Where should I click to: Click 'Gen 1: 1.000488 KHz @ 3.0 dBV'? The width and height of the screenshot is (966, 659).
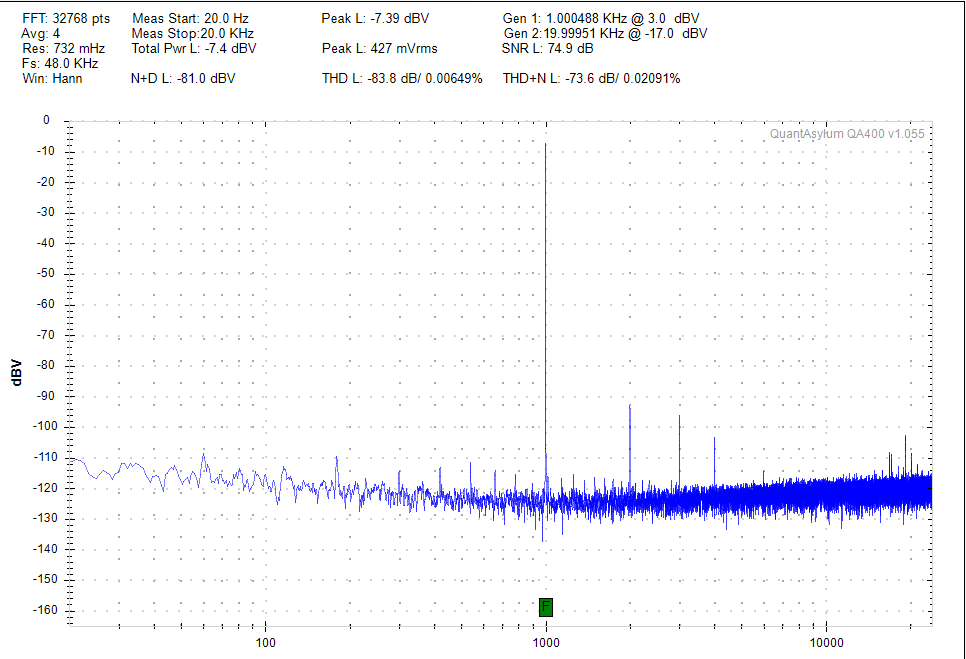tap(601, 18)
